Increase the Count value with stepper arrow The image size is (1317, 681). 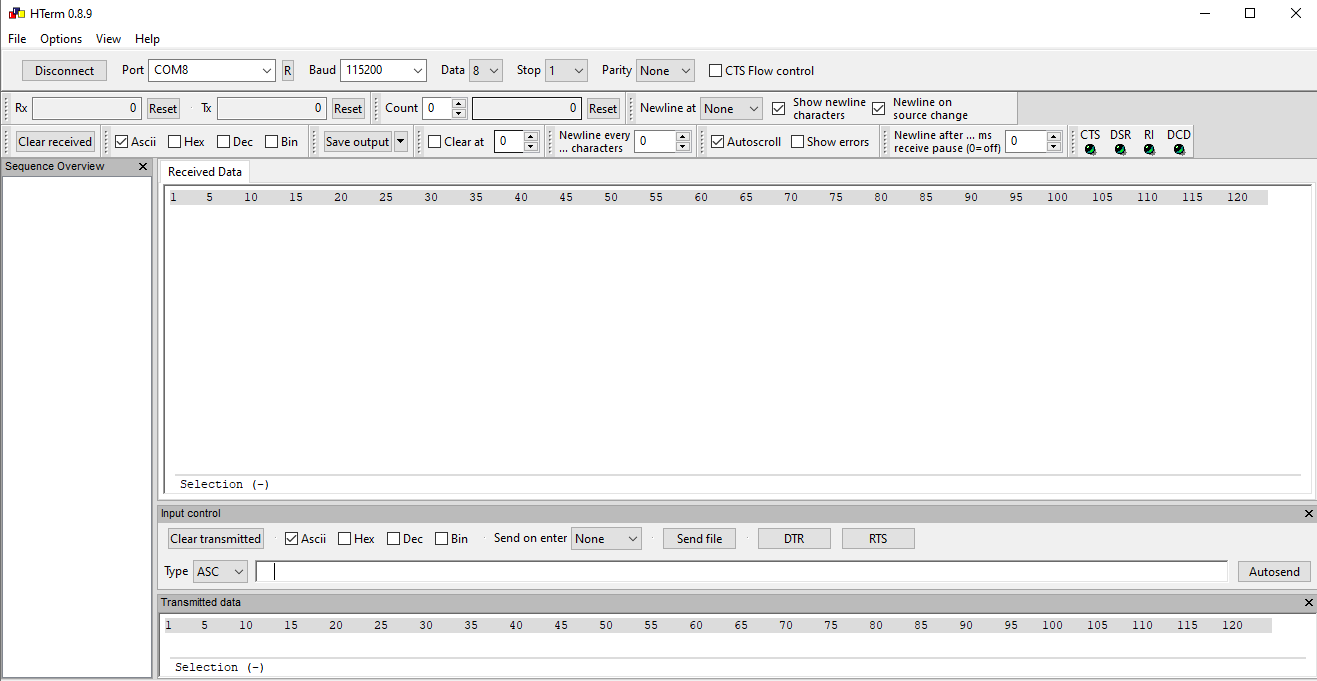click(459, 103)
